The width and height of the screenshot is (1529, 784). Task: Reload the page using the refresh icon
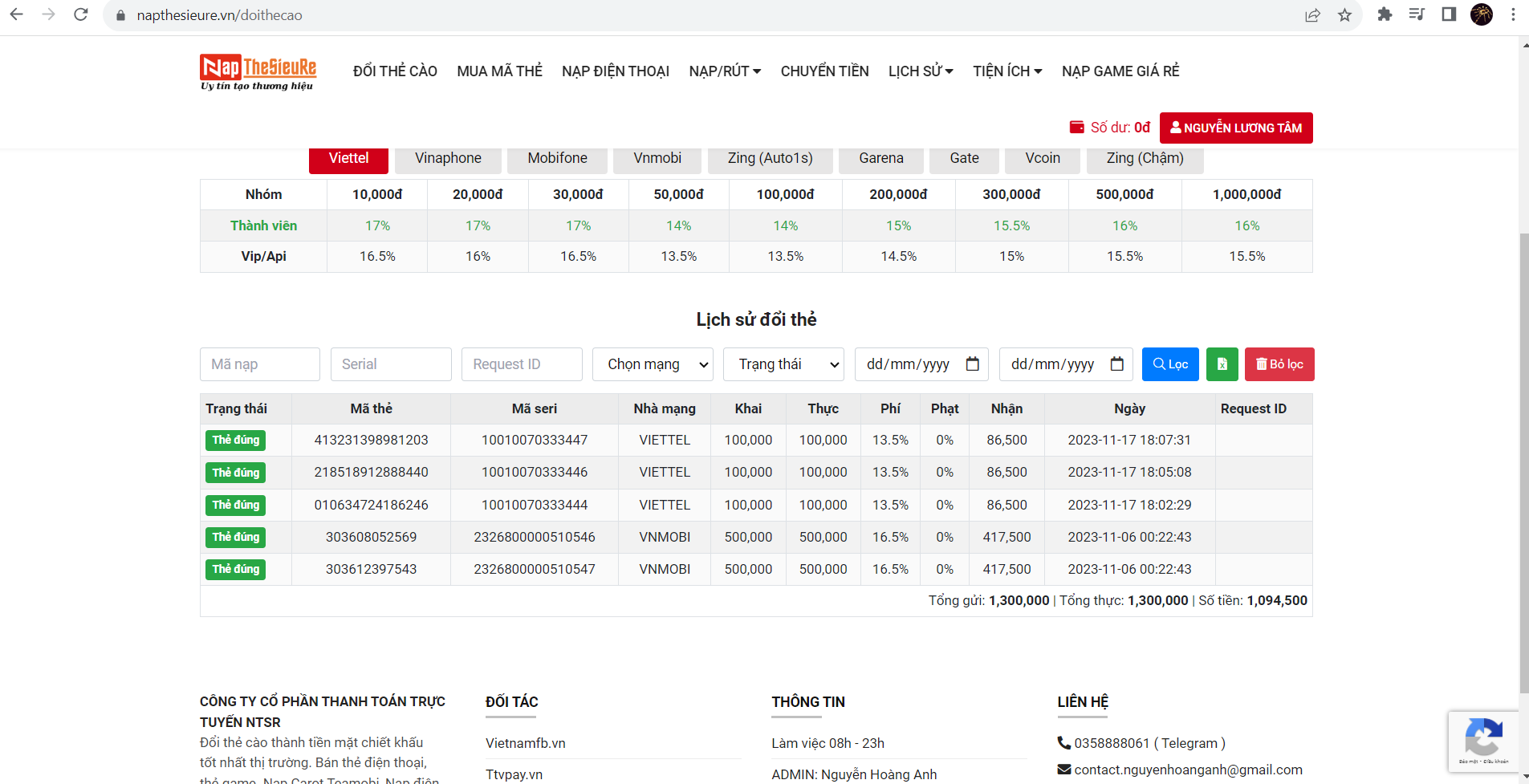pyautogui.click(x=81, y=14)
